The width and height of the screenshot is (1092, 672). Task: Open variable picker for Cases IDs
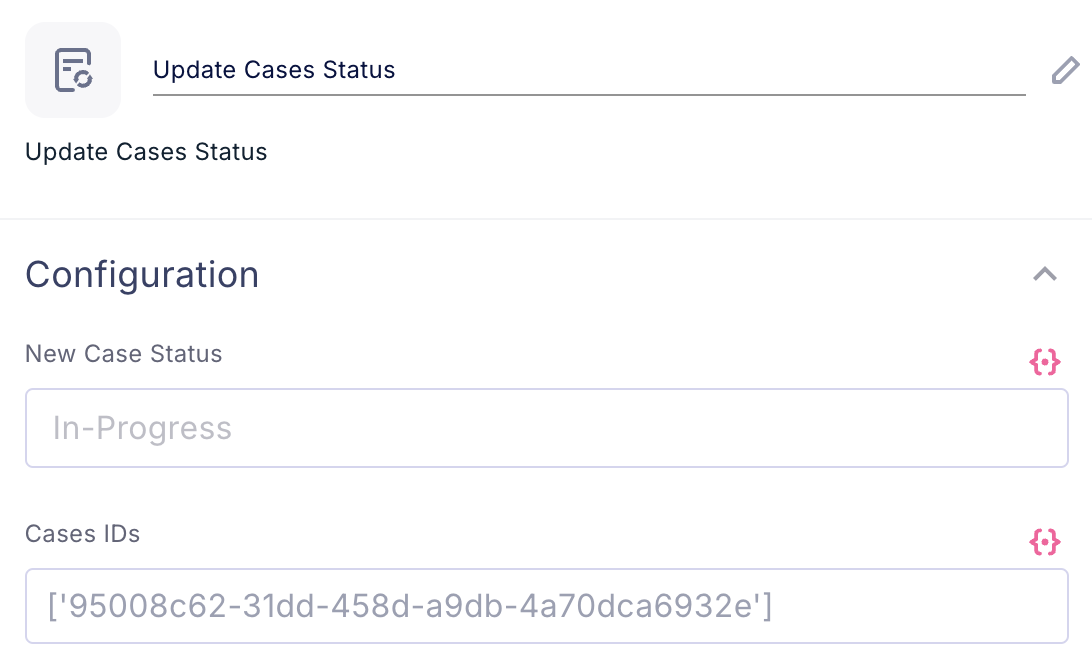click(1044, 542)
